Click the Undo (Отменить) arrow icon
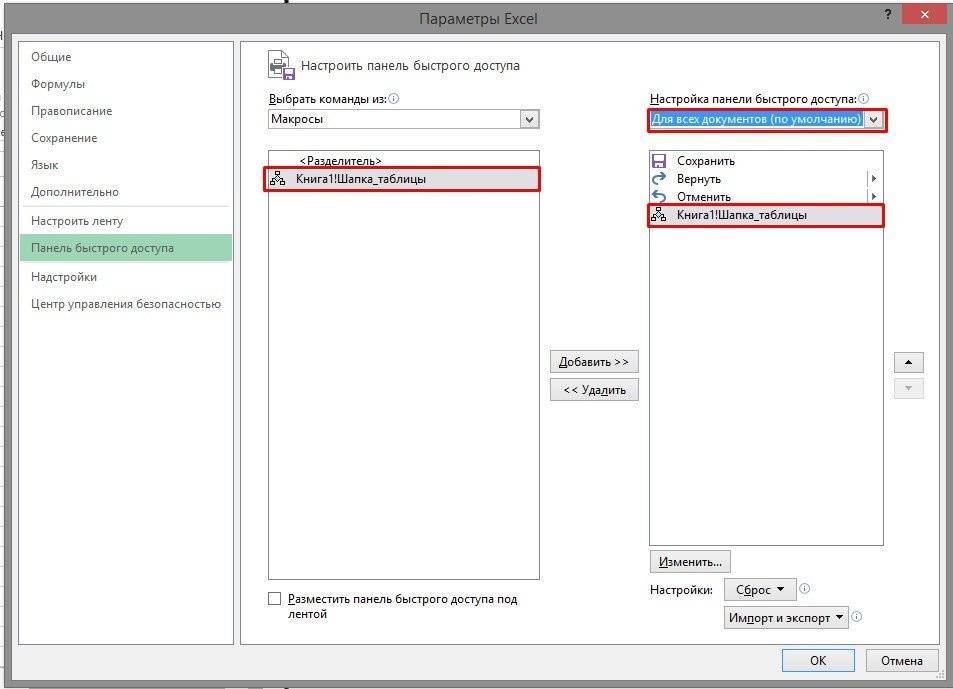Viewport: 953px width, 689px height. click(659, 197)
